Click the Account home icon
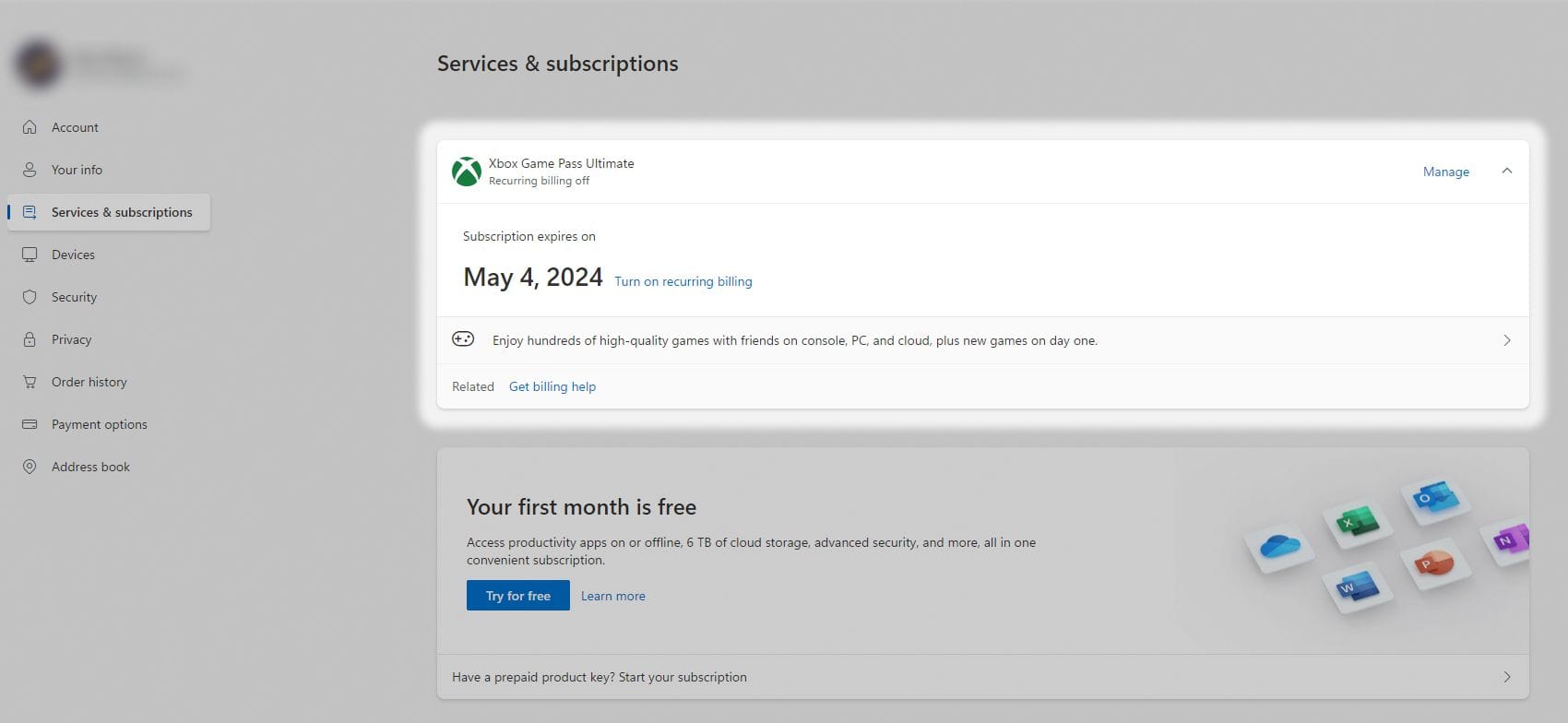1568x723 pixels. coord(30,127)
